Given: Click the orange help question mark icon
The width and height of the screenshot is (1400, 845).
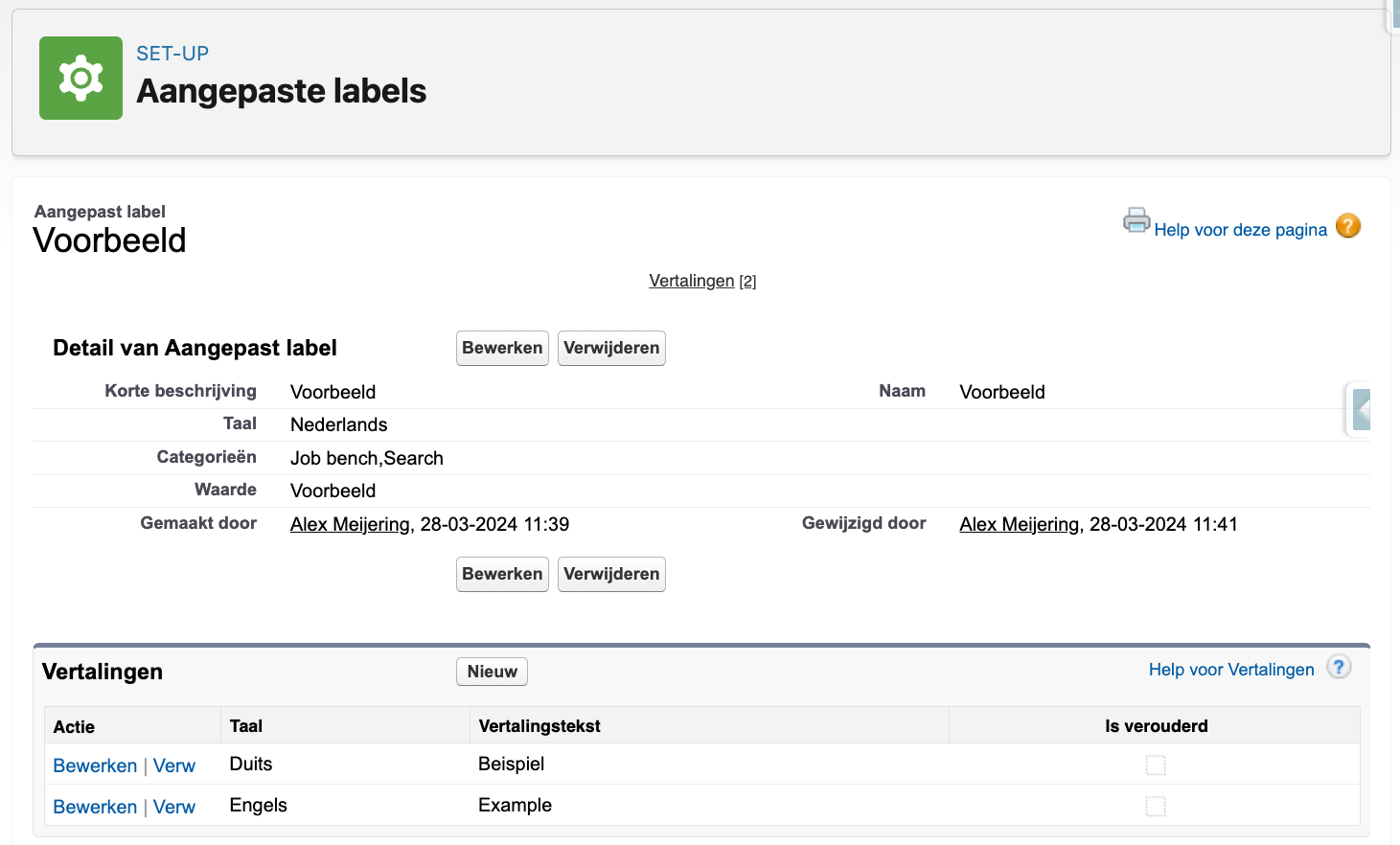Looking at the screenshot, I should 1347,226.
